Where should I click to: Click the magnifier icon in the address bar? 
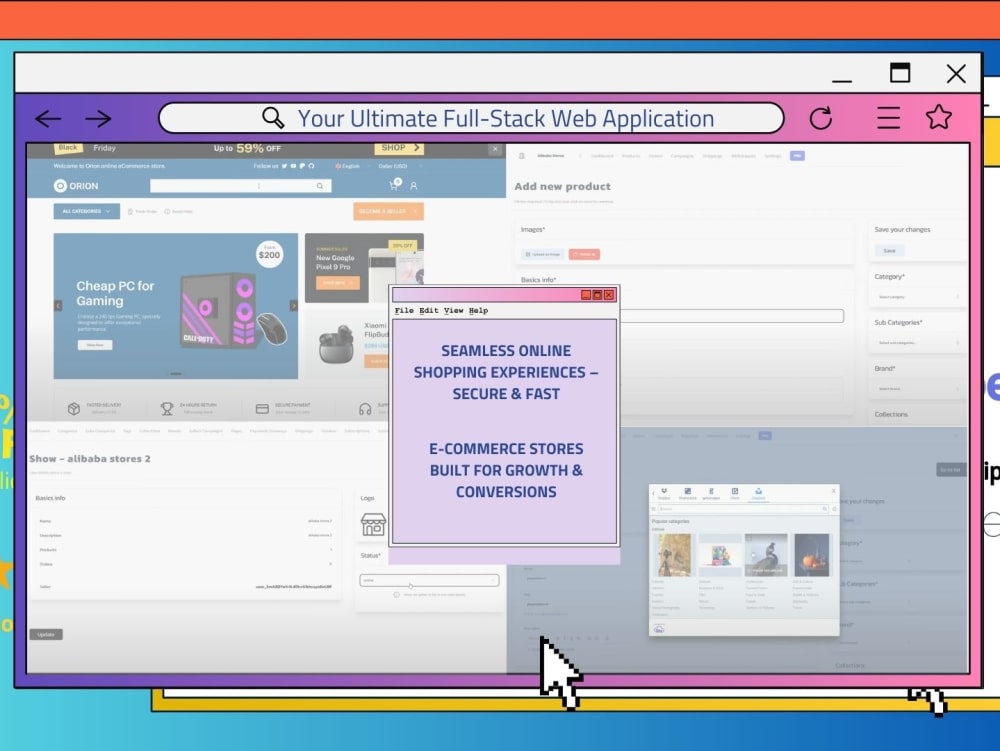click(273, 117)
